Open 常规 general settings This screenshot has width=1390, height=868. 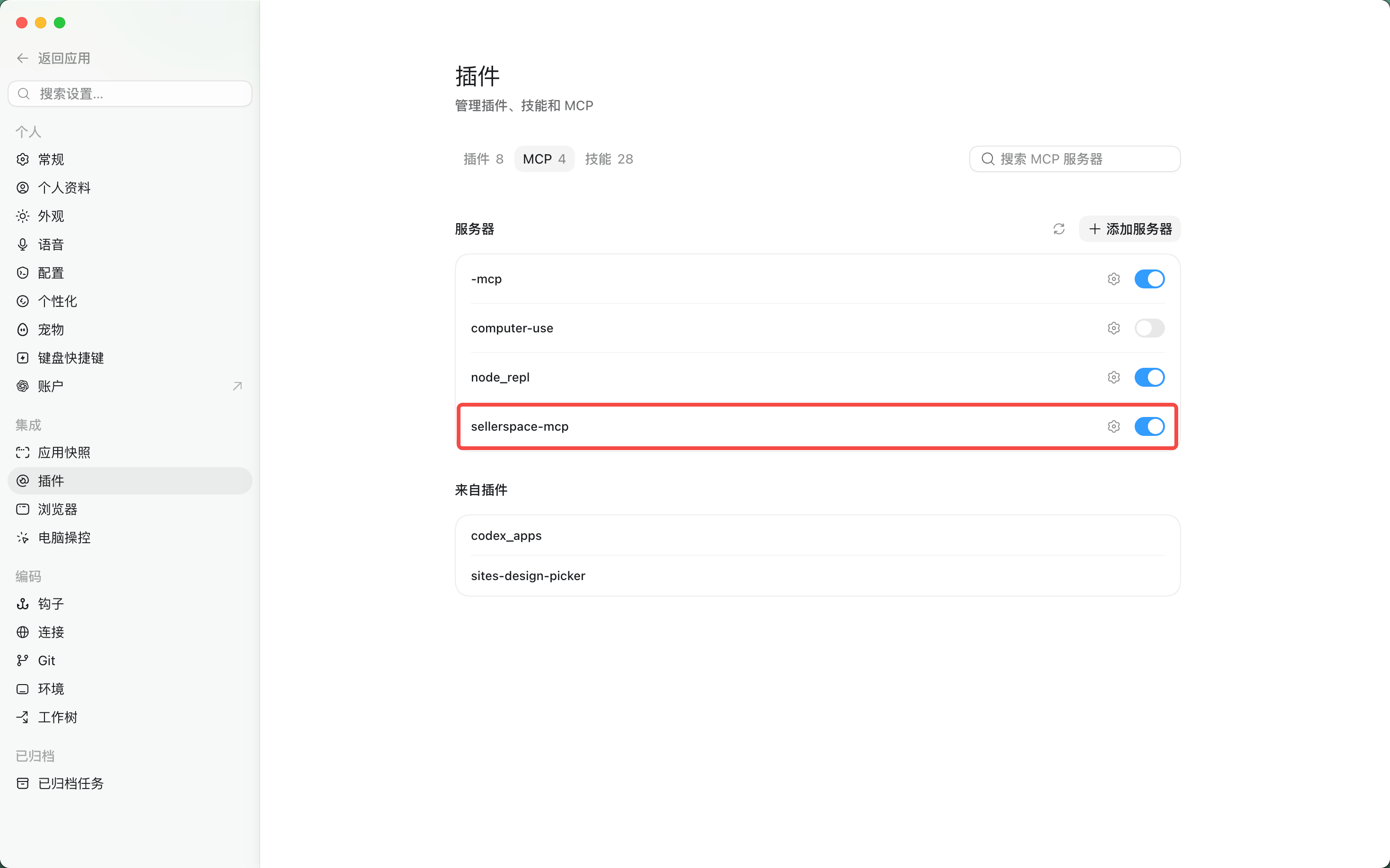pos(130,160)
